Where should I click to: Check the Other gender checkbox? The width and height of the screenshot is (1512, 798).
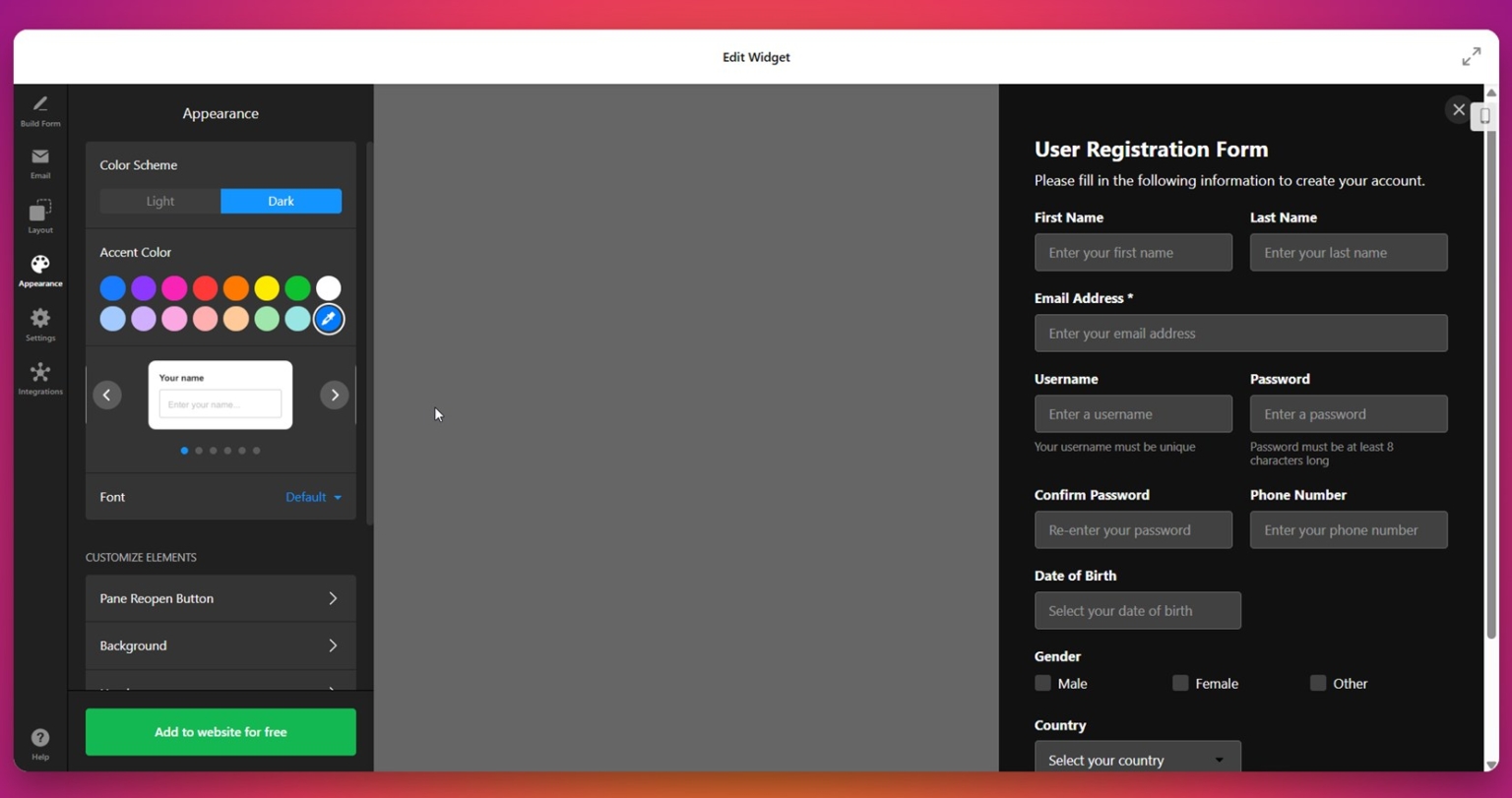pos(1318,683)
